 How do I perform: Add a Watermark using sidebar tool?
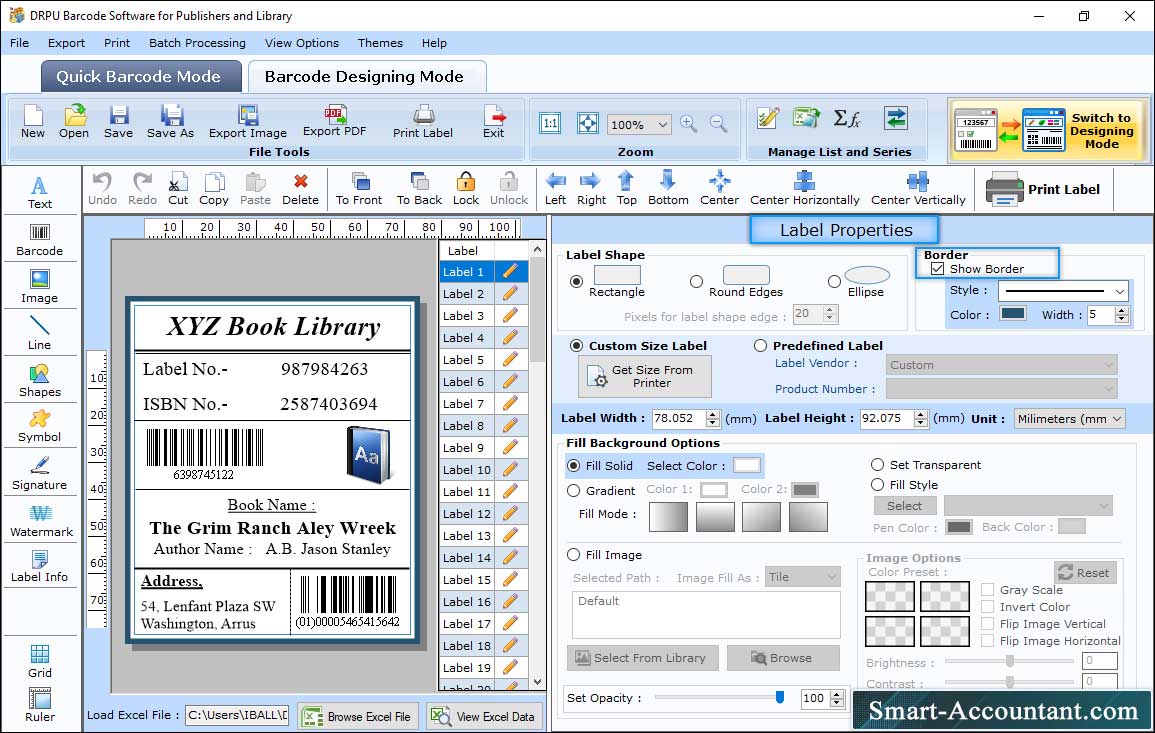[x=41, y=520]
